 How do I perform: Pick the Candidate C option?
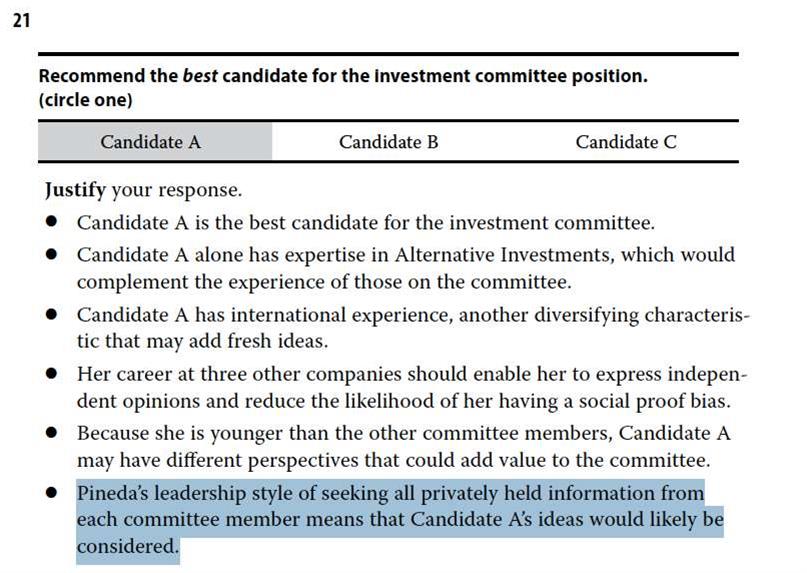tap(625, 142)
